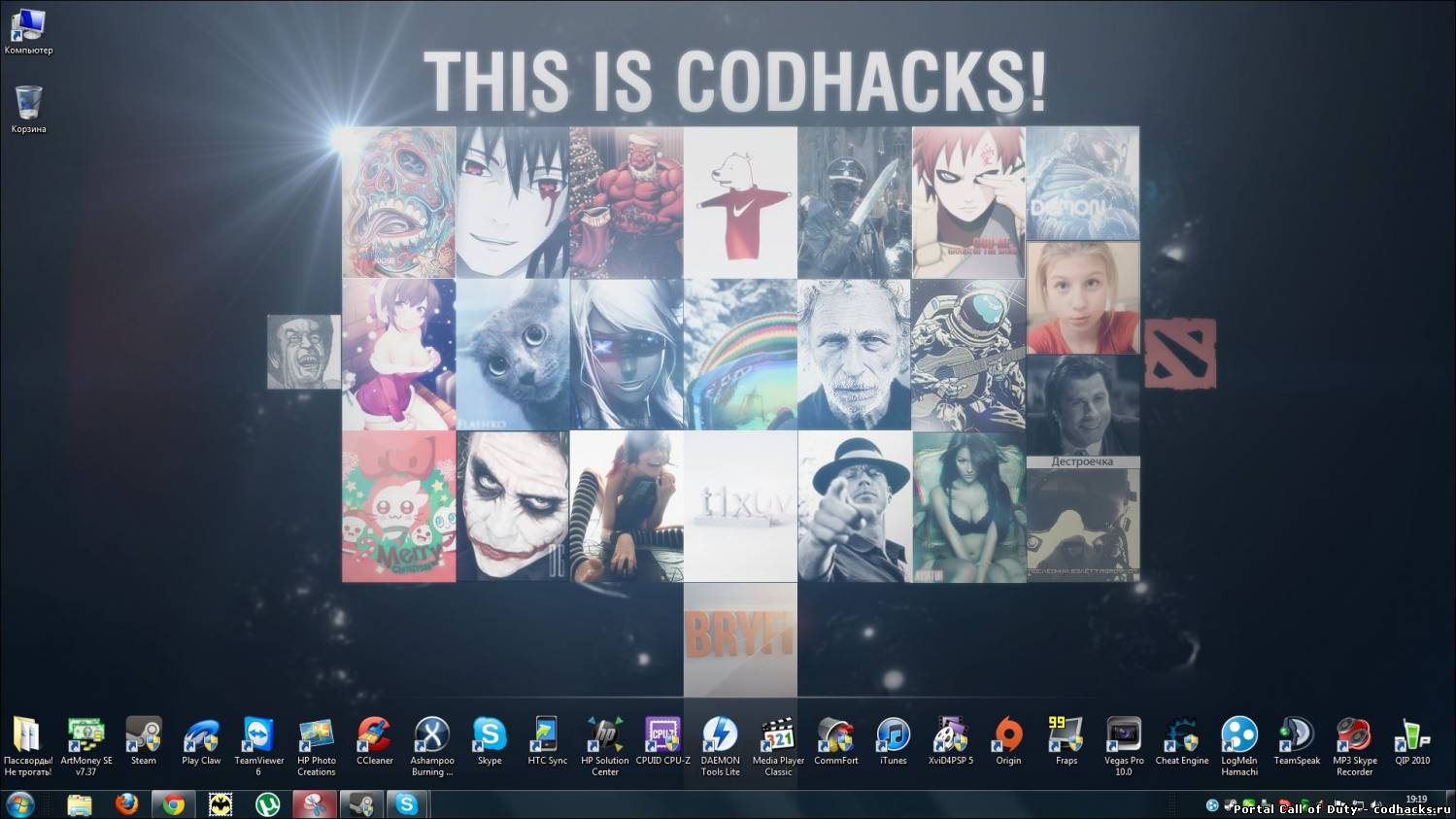Click the MP3 Skype Recorder icon
Image resolution: width=1456 pixels, height=819 pixels.
click(x=1354, y=746)
